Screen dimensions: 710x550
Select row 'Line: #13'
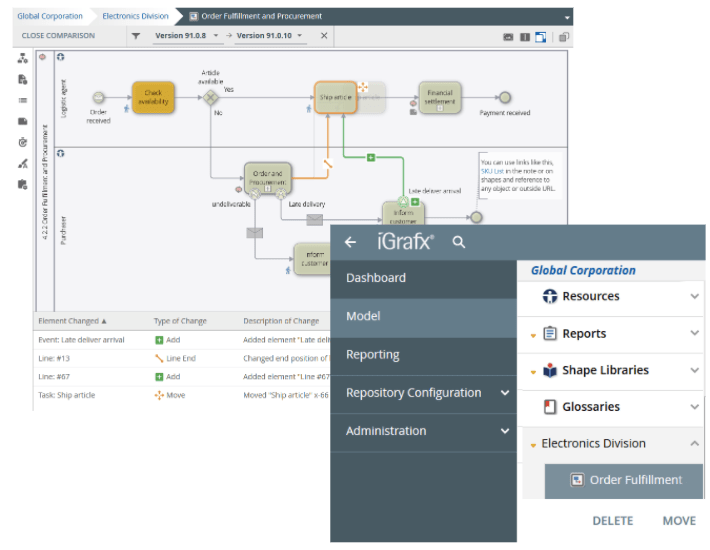(182, 359)
